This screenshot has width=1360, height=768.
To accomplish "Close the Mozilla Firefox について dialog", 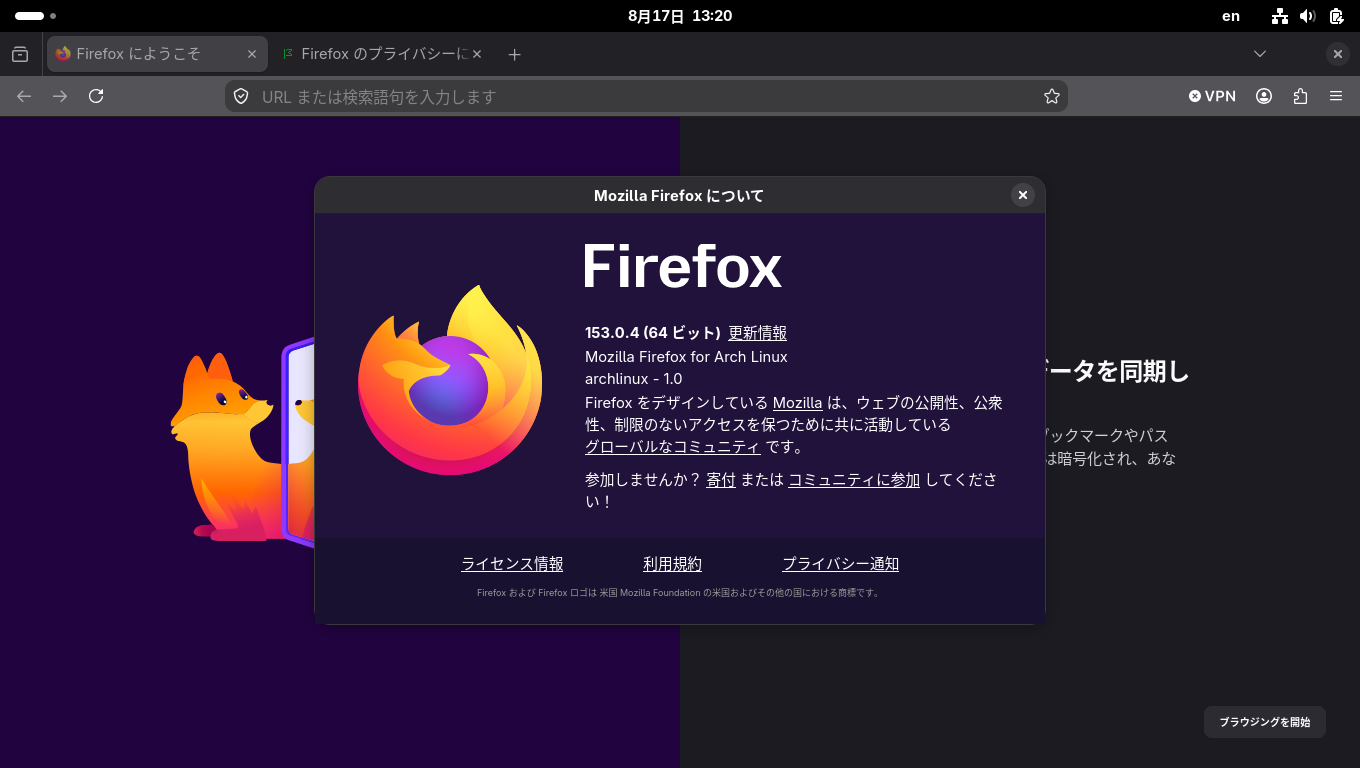I will [x=1022, y=195].
